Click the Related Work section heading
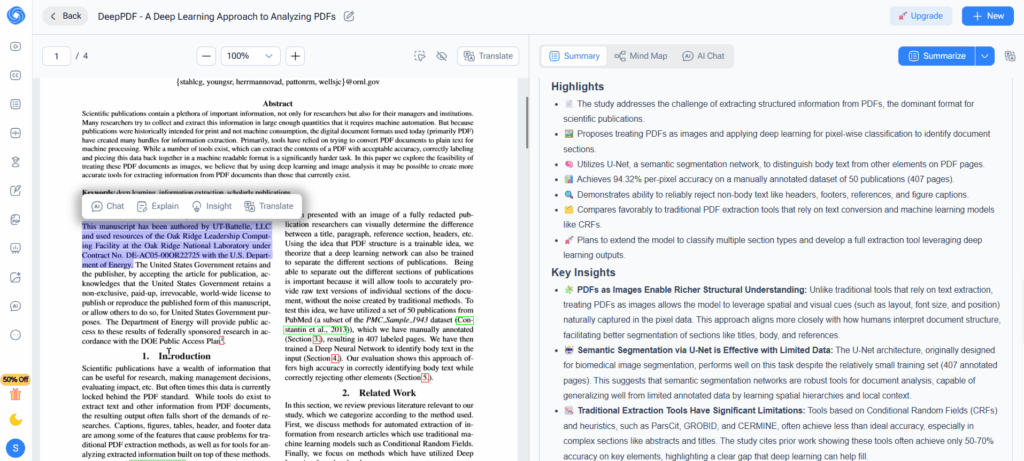Screen dimensions: 1024x461 click(x=378, y=393)
